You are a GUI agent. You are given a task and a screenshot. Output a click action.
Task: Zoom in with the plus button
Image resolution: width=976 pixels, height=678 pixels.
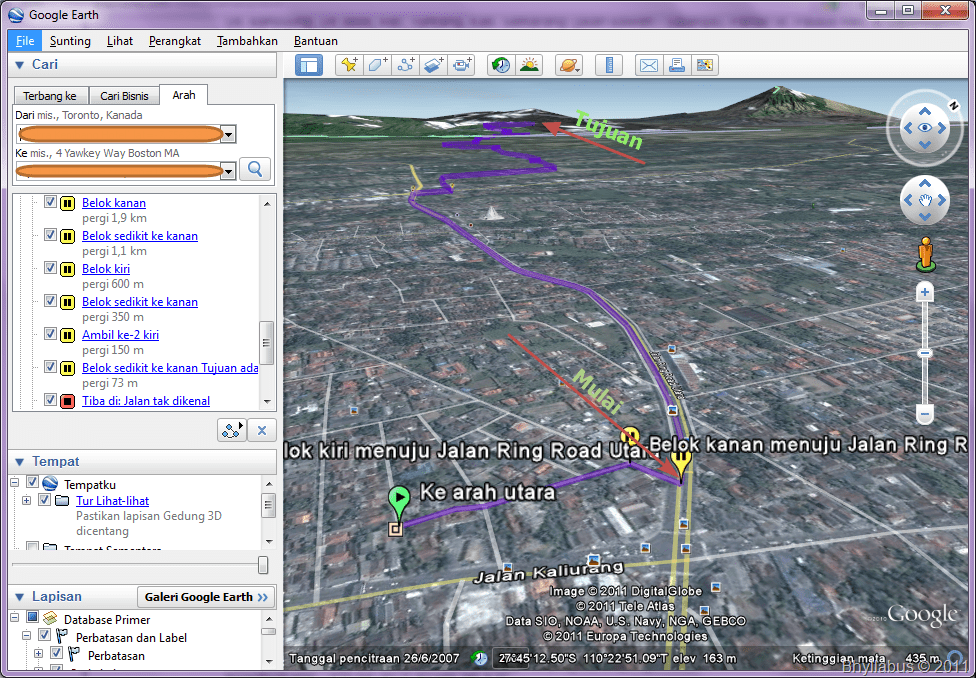925,293
